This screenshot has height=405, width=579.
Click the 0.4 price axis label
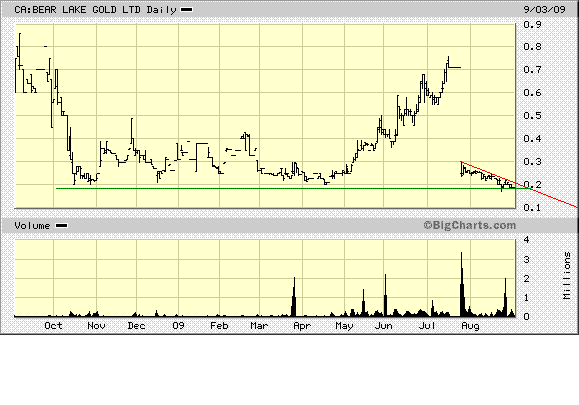pyautogui.click(x=532, y=139)
